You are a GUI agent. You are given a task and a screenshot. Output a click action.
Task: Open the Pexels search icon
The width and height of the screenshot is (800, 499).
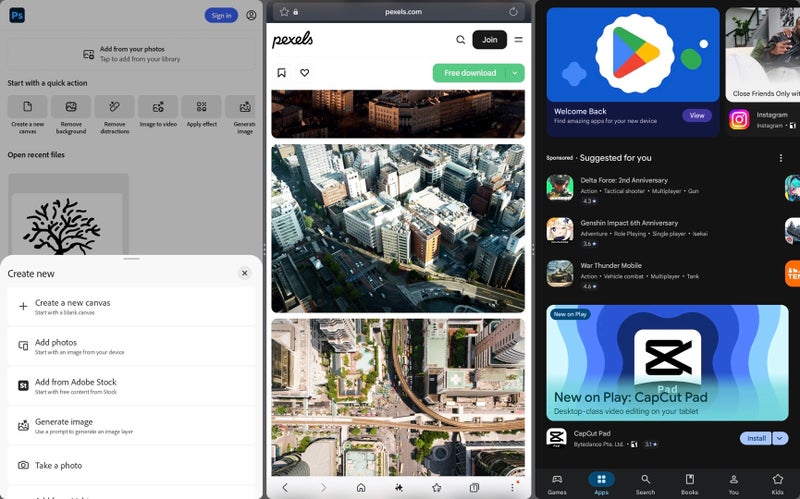tap(460, 40)
